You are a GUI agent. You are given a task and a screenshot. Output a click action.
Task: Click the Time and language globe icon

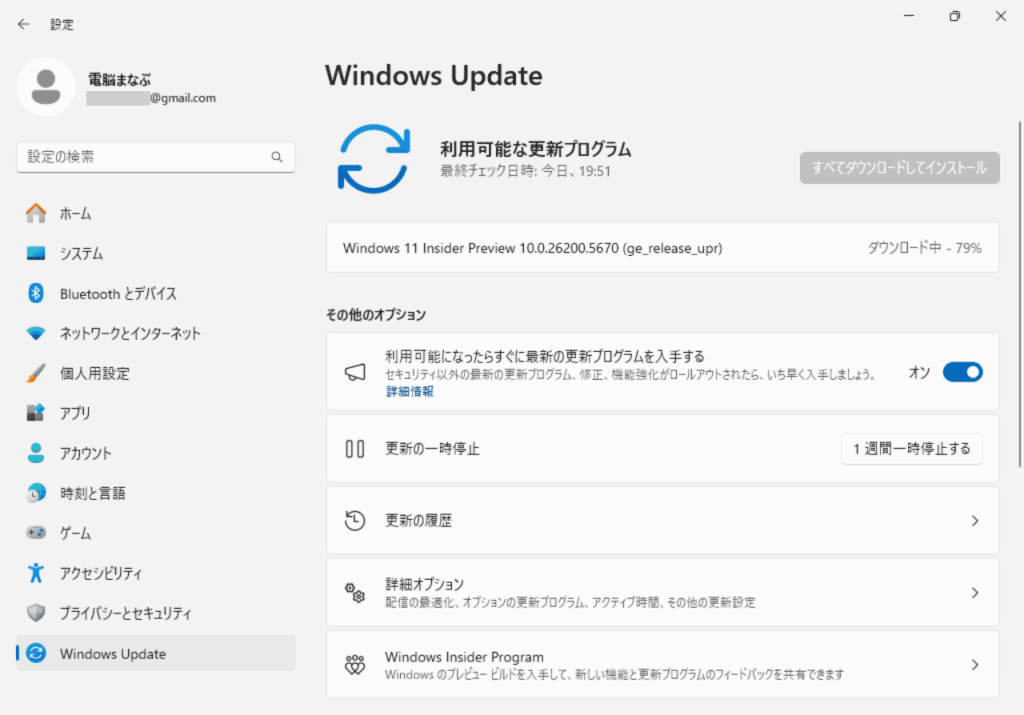click(x=36, y=493)
